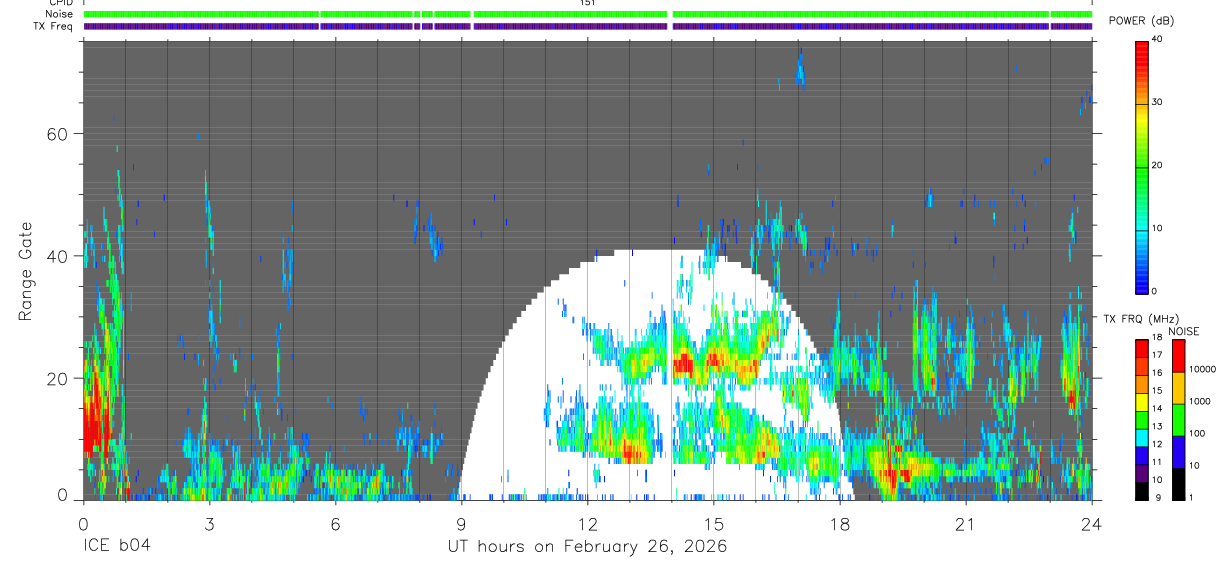Viewport: 1228px width, 567px height.
Task: Click the NOISE legend title
Action: pos(1182,332)
